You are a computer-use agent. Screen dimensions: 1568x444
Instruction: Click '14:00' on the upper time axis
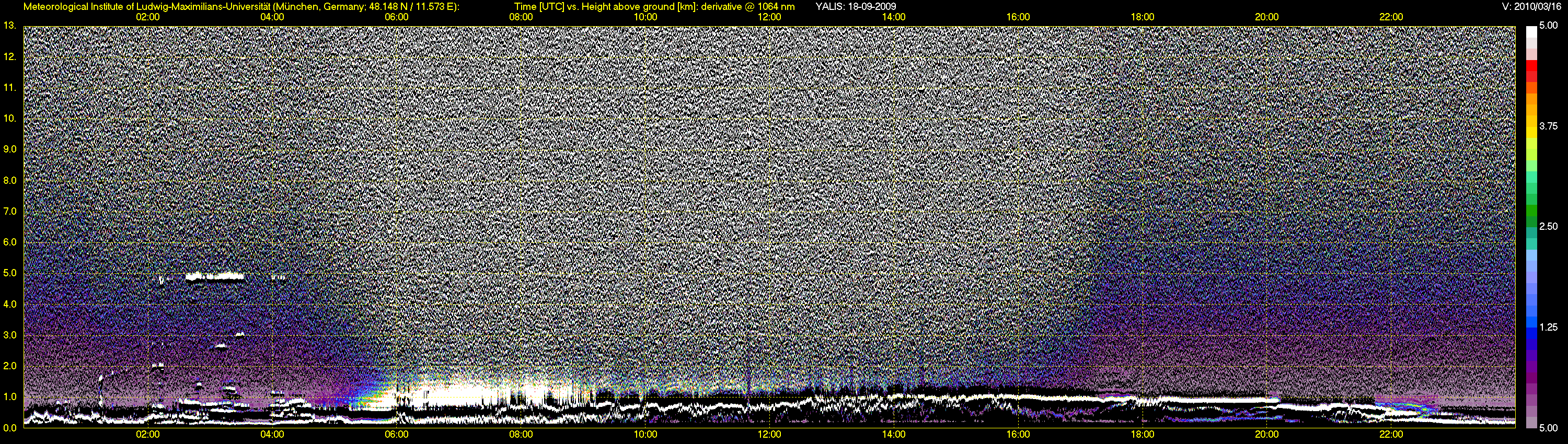[894, 17]
